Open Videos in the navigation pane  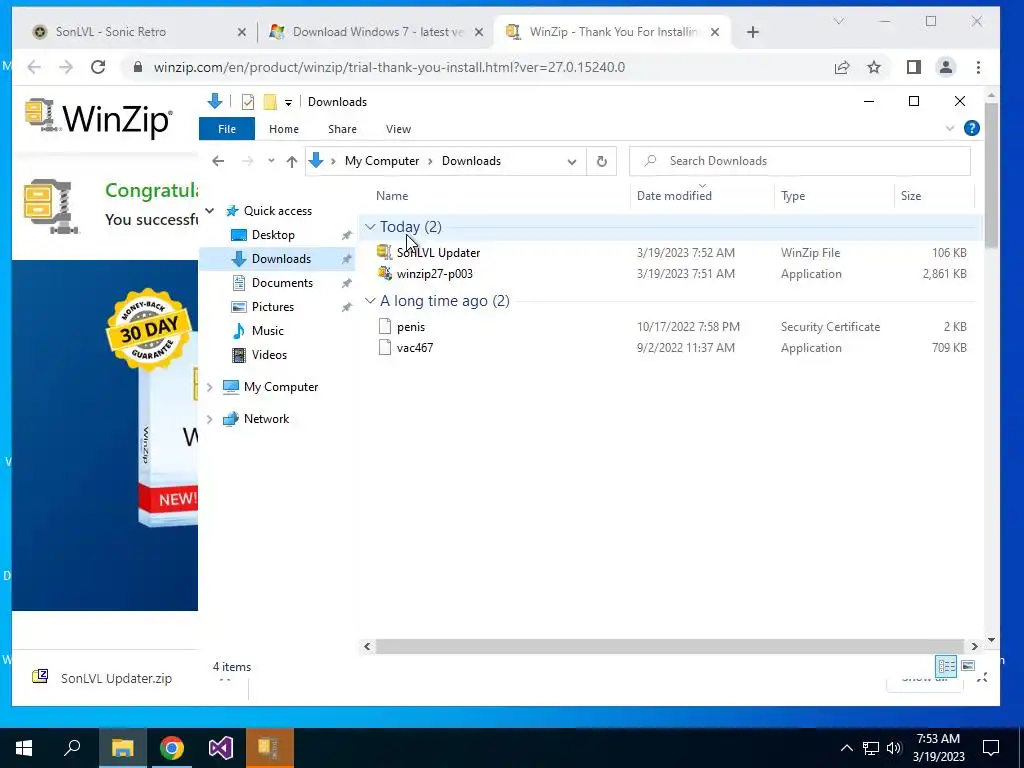(x=269, y=355)
